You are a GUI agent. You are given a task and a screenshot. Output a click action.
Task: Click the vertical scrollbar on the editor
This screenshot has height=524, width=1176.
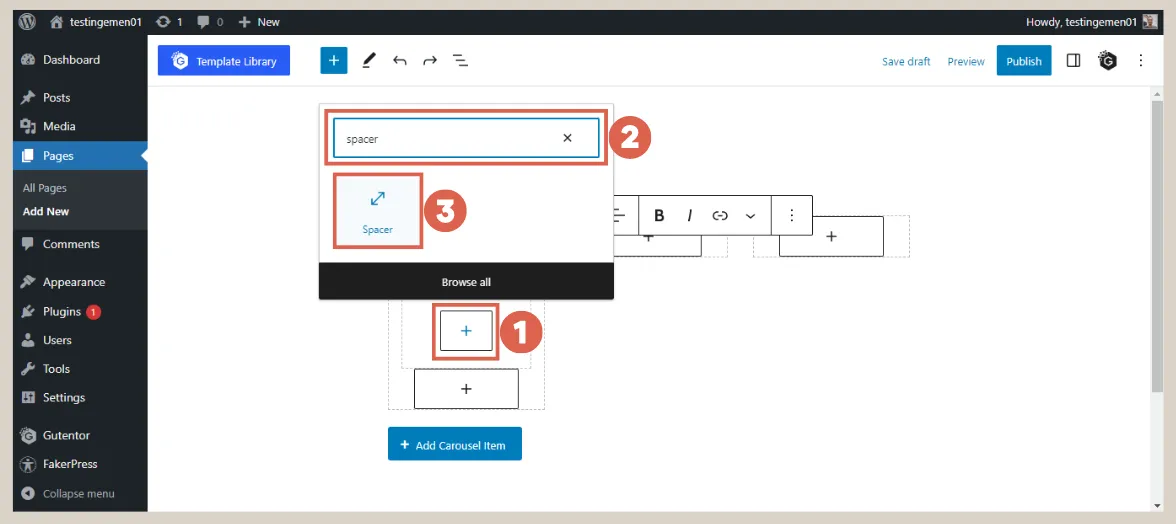tap(1157, 250)
